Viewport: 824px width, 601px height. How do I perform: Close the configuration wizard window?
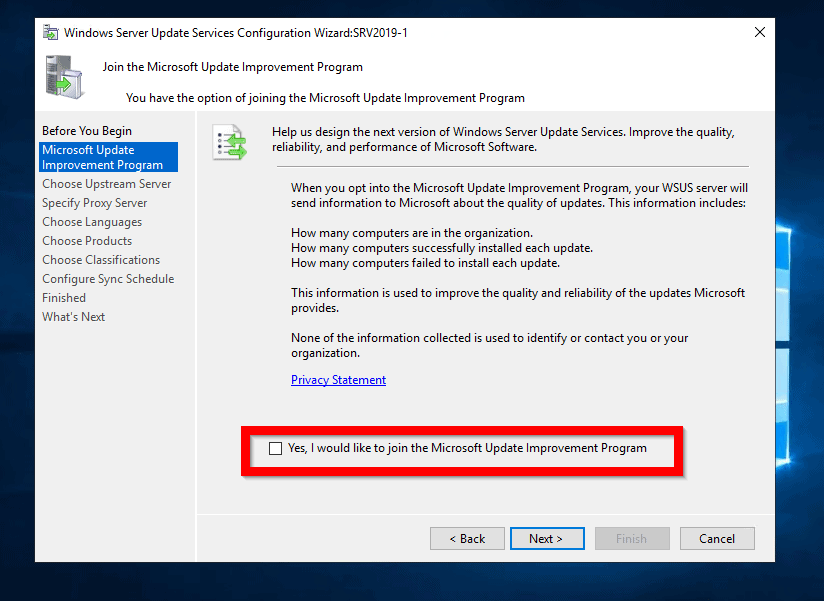[759, 31]
